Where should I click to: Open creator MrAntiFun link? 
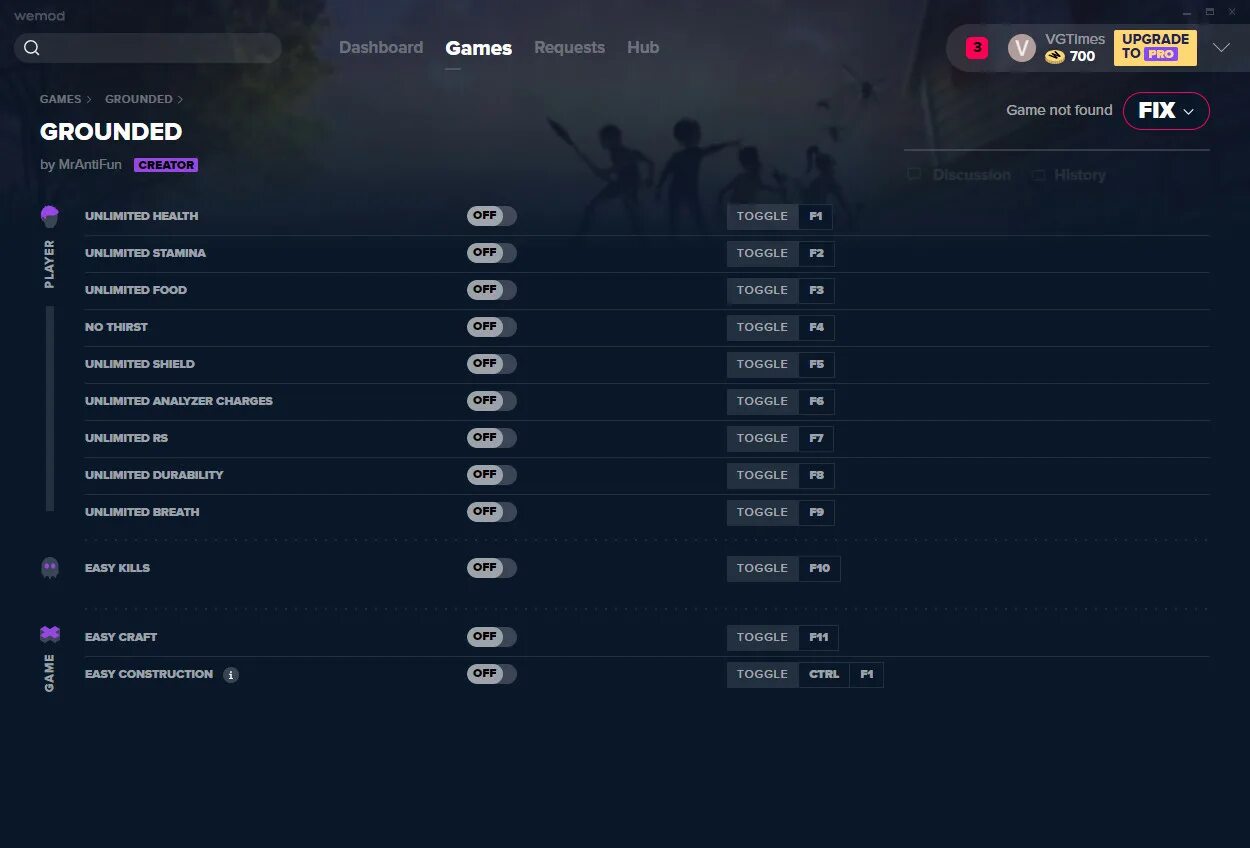tap(89, 165)
